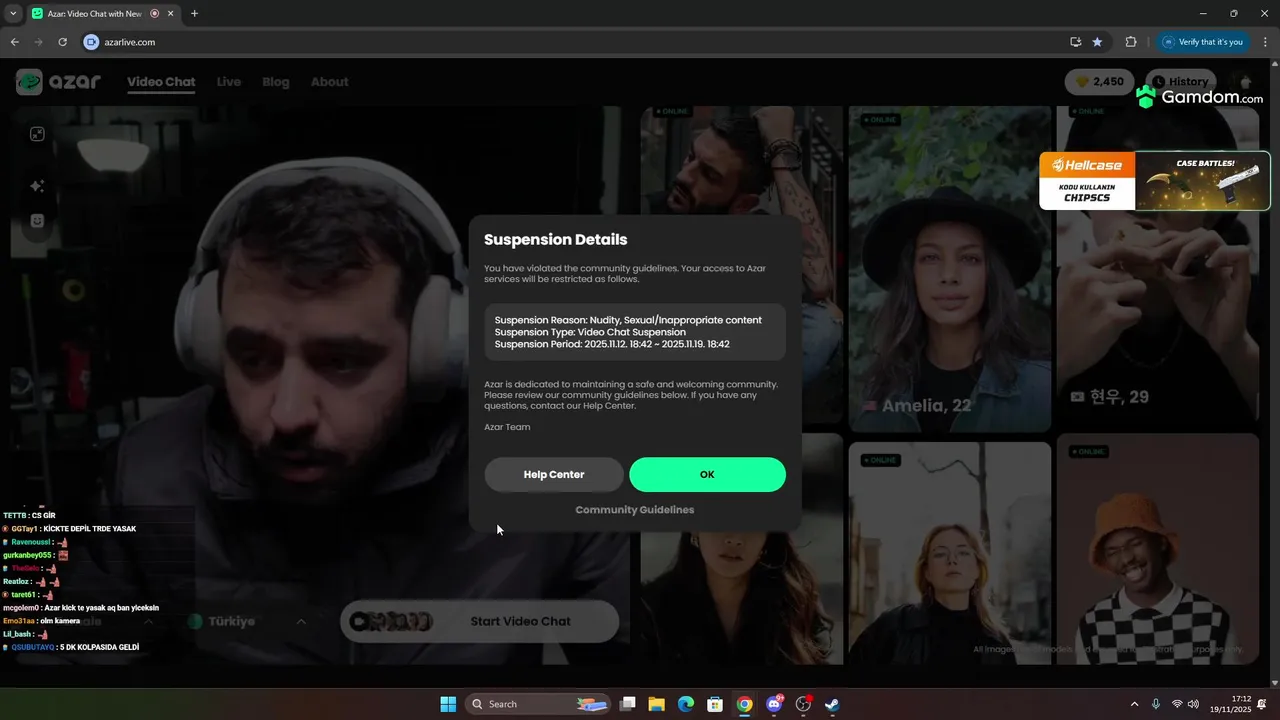Viewport: 1280px width, 720px height.
Task: Click the Azar logo in the header
Action: [59, 82]
